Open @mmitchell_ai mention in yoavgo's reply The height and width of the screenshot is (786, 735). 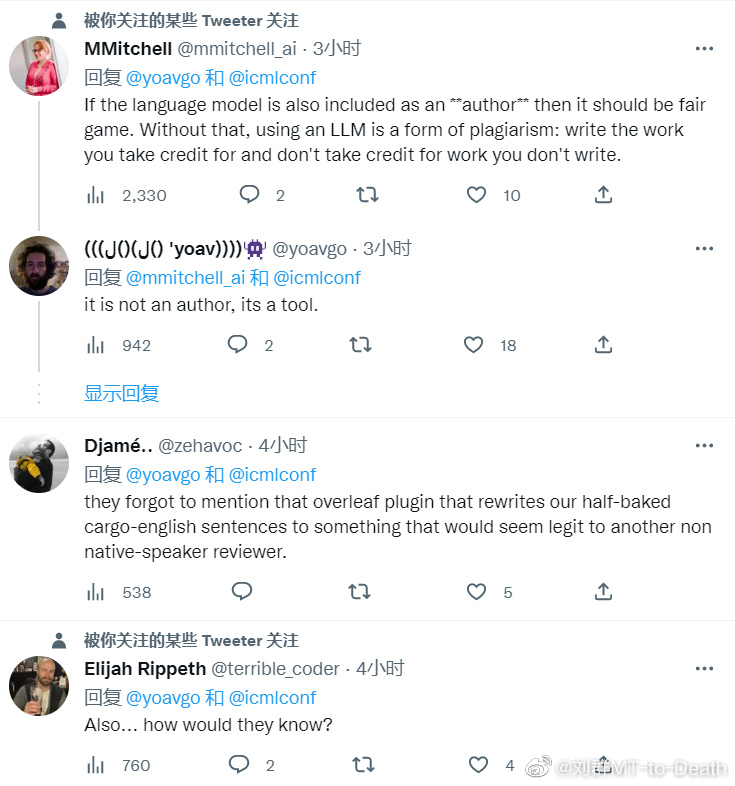[185, 277]
